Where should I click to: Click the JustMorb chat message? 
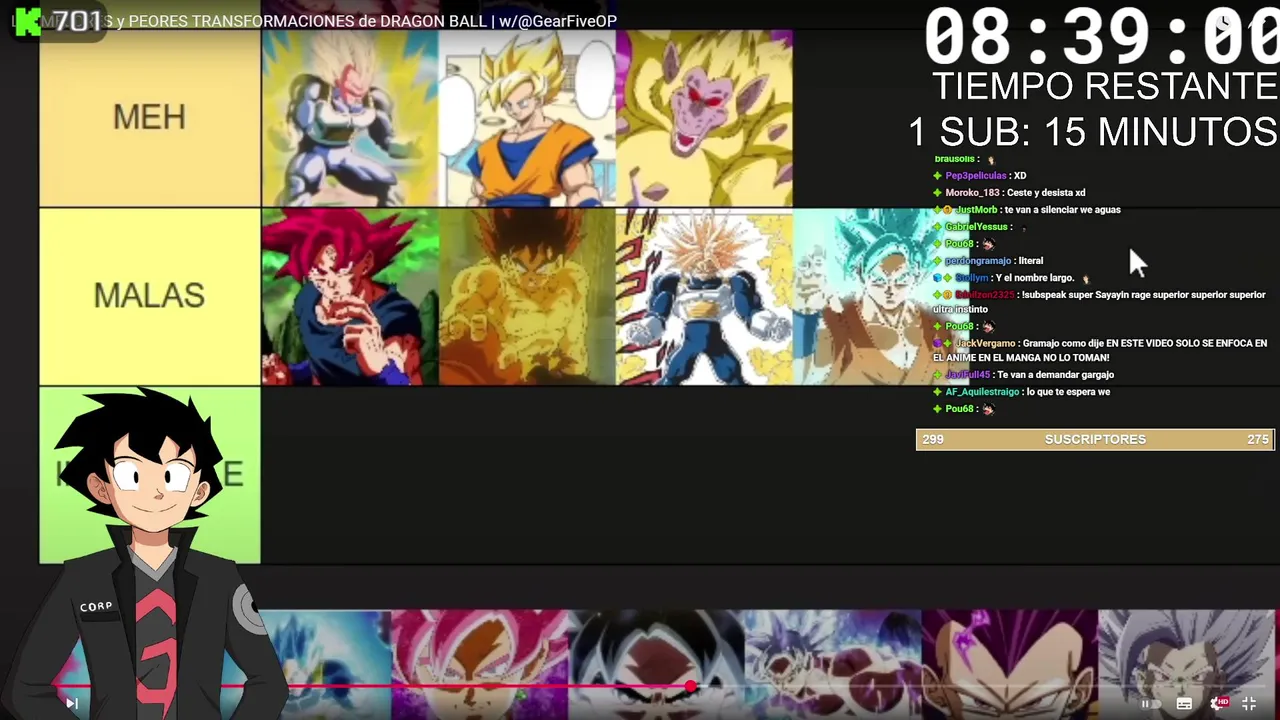tap(1027, 210)
